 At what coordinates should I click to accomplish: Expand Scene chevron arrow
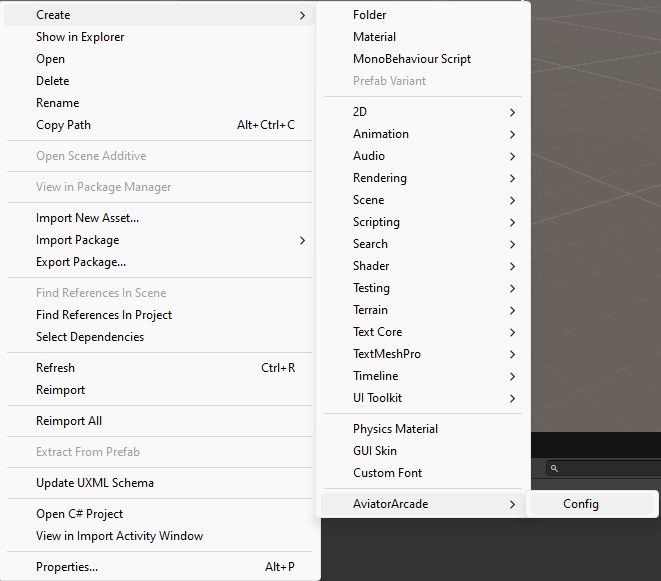tap(512, 200)
